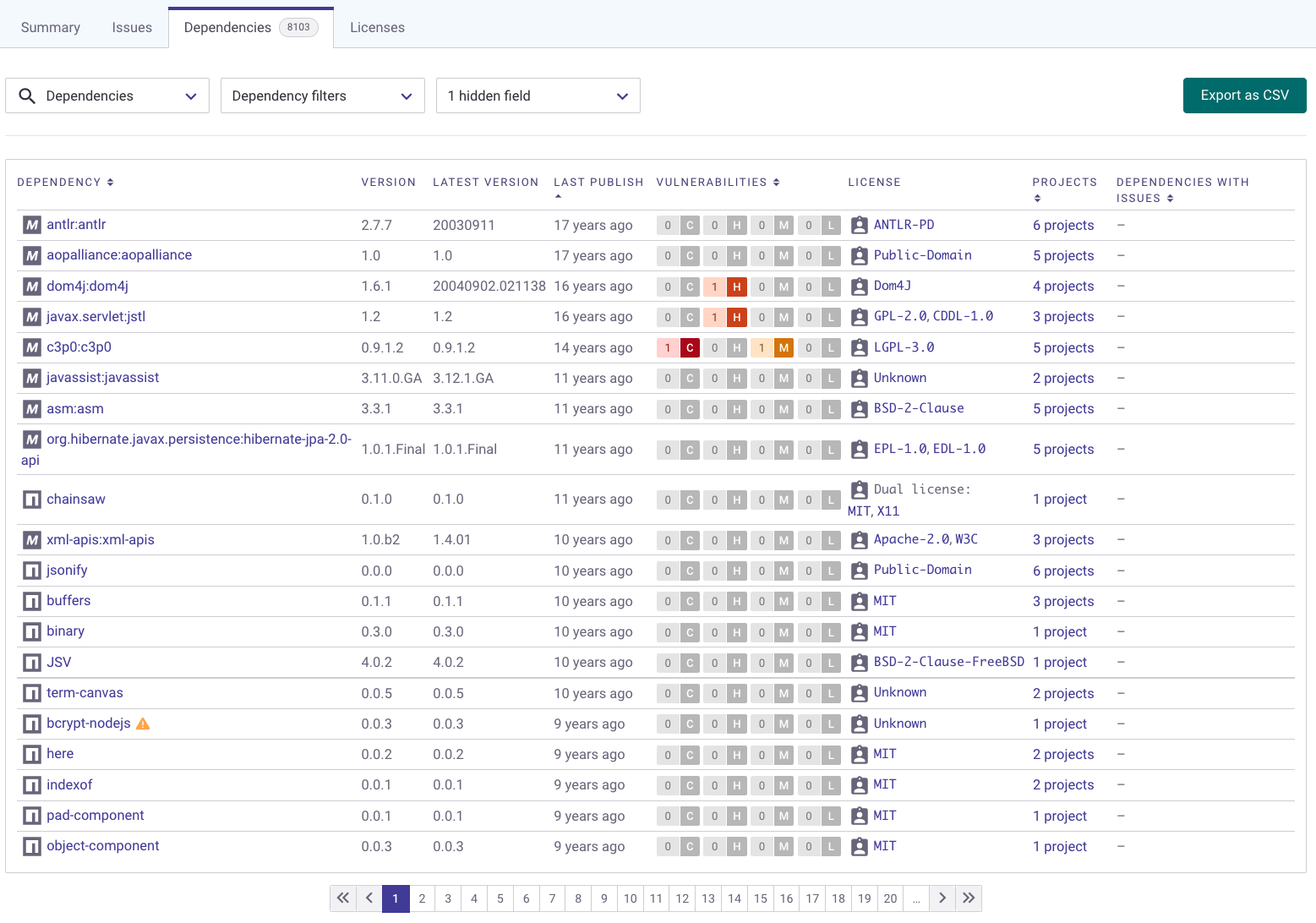Click the Maven icon beside dom4j:dom4j
1316x923 pixels.
coord(32,287)
